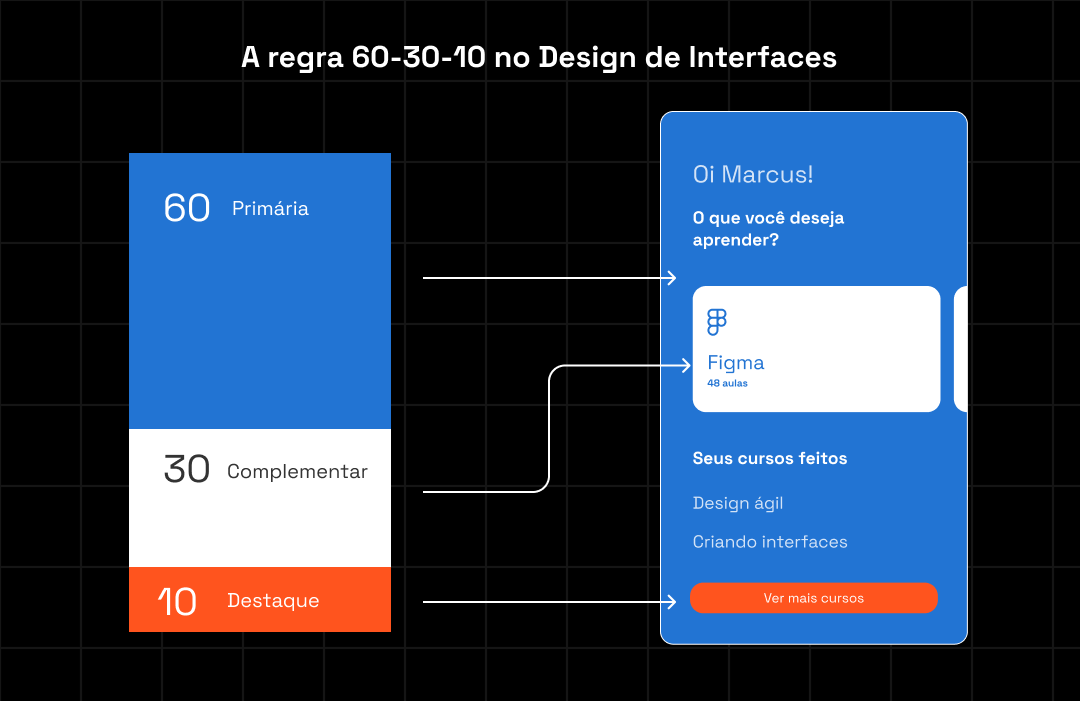
Task: Click the 'Complementar' label
Action: tap(298, 472)
